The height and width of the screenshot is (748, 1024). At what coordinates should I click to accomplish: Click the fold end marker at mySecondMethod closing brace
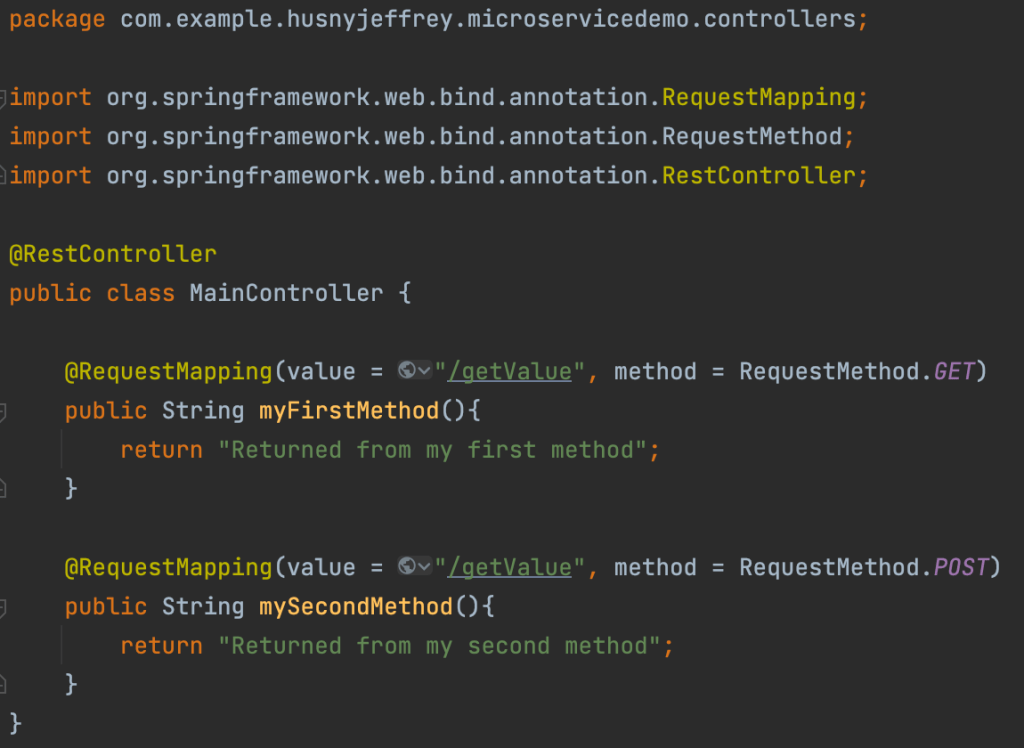3,684
